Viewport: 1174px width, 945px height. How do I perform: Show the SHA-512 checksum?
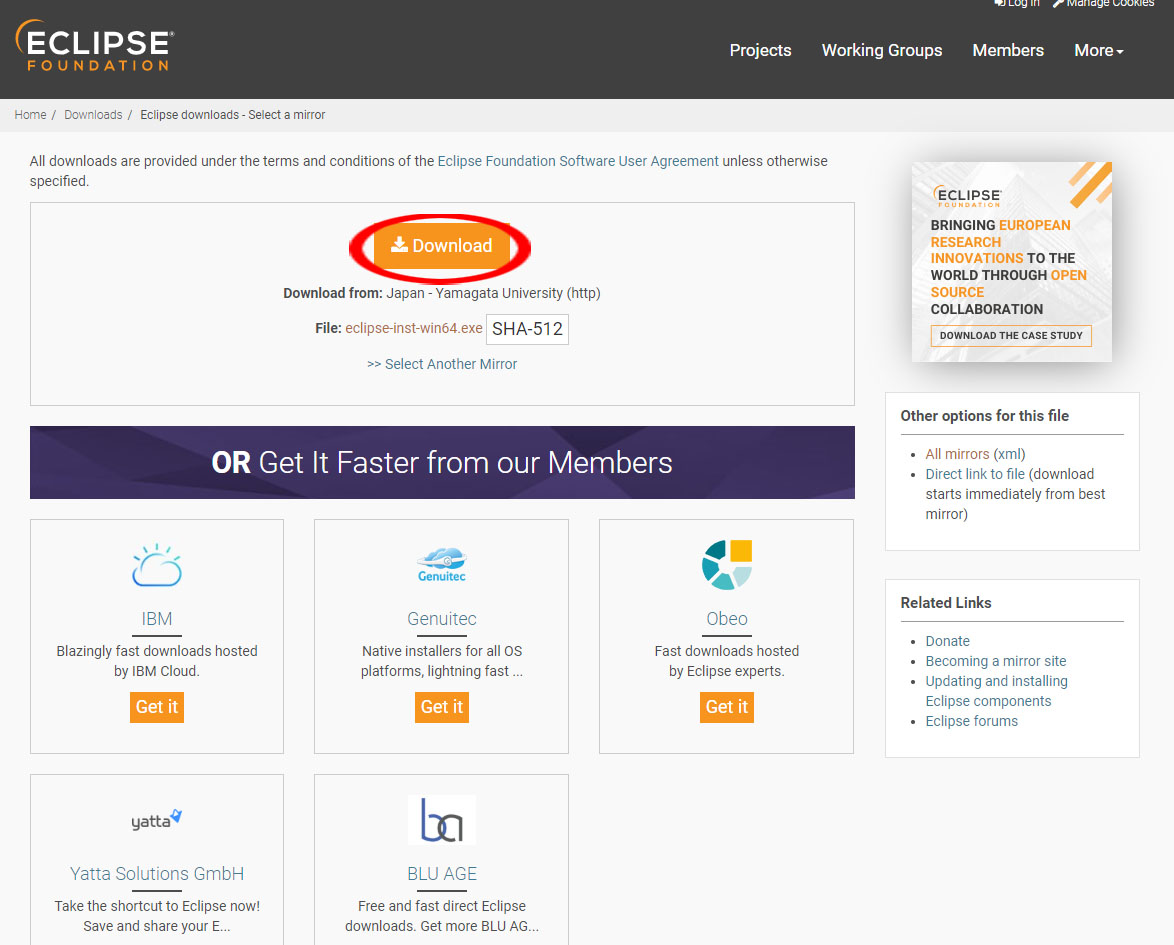click(x=527, y=329)
